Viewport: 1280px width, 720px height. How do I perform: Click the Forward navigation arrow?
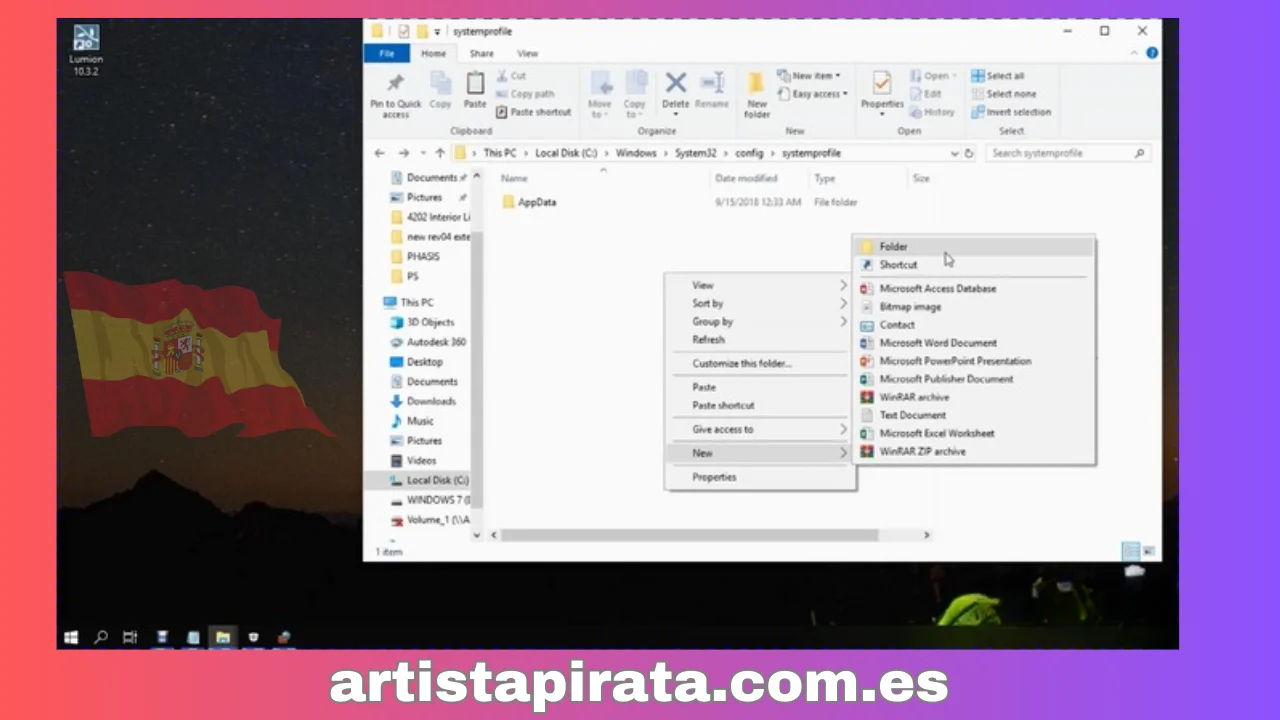(403, 153)
